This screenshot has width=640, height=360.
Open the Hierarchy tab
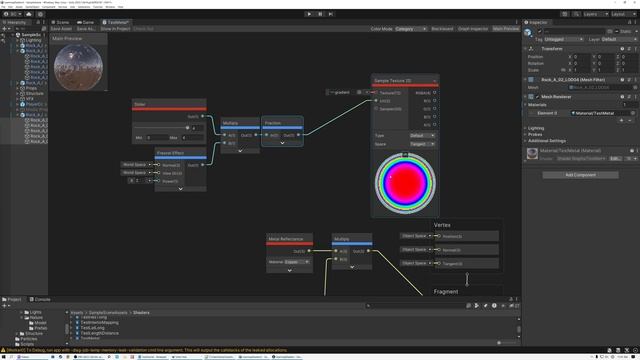15,22
